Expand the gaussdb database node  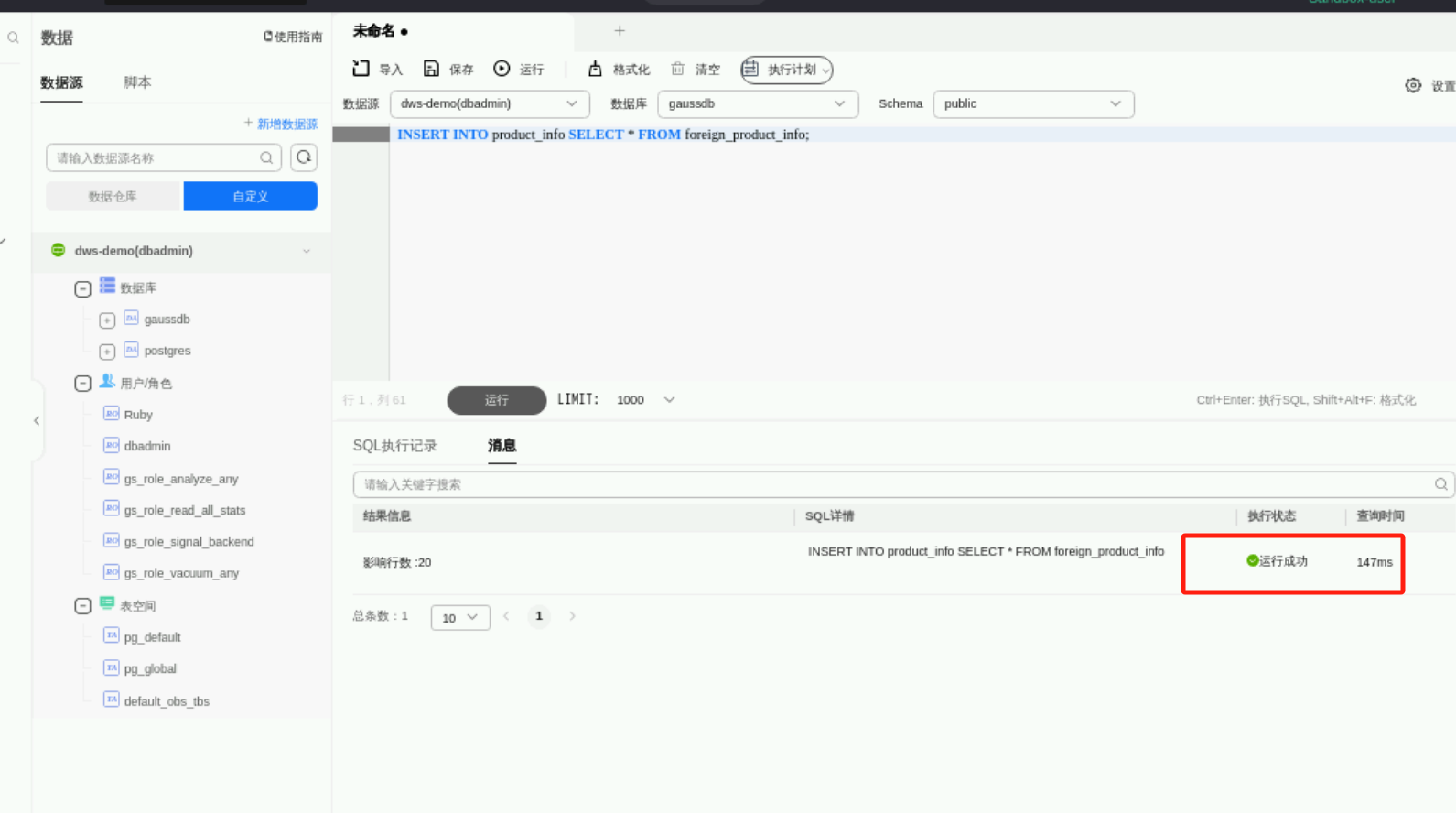click(107, 320)
